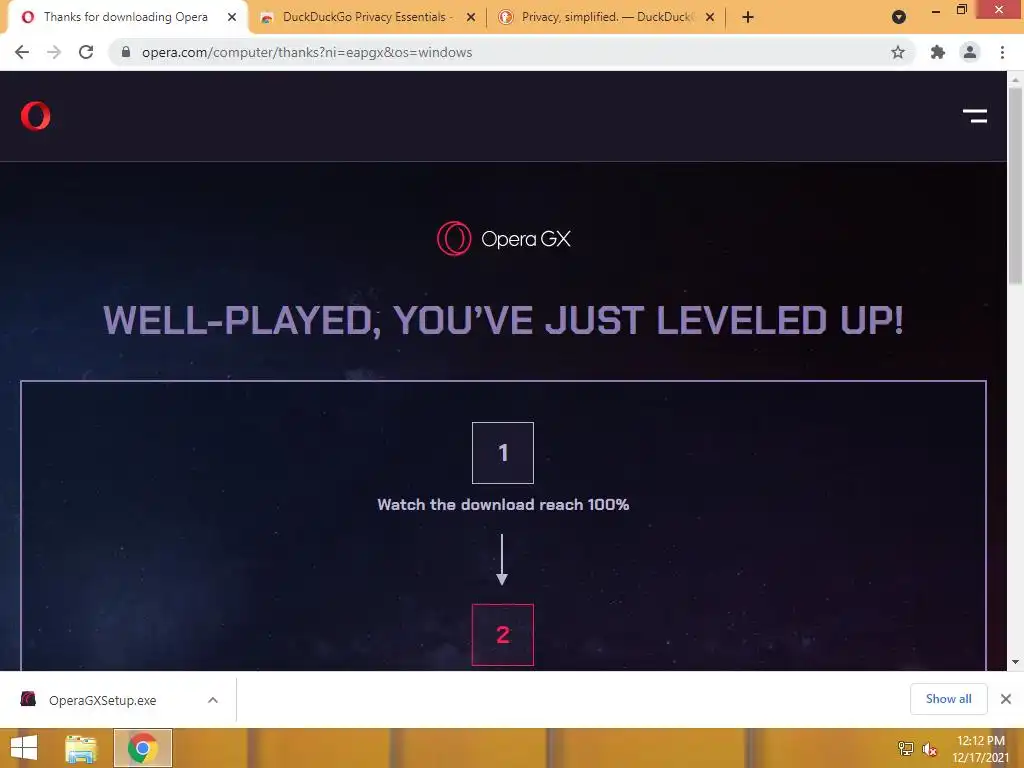Open OperaGXSetup.exe download item
This screenshot has width=1024, height=768.
(x=103, y=700)
